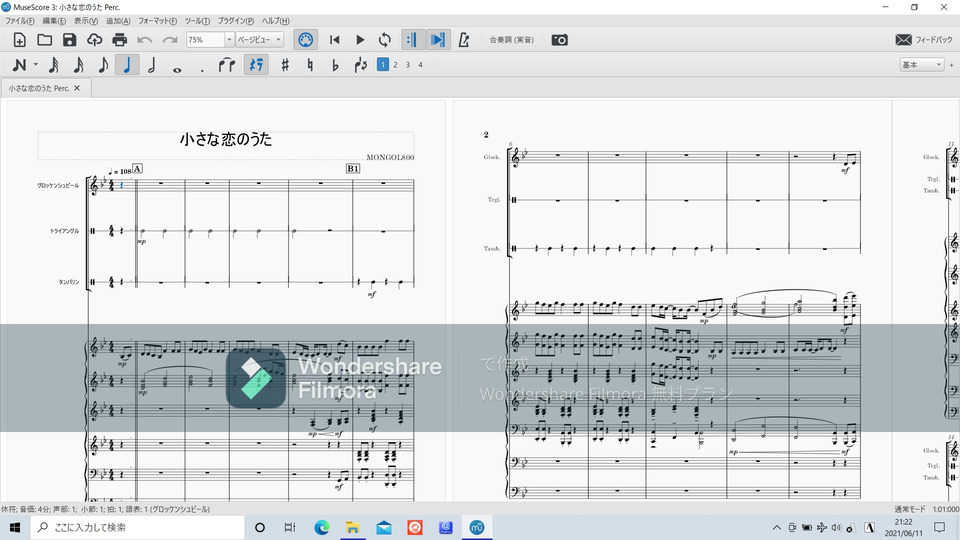This screenshot has width=960, height=540.
Task: Flip the stem direction
Action: (x=361, y=65)
